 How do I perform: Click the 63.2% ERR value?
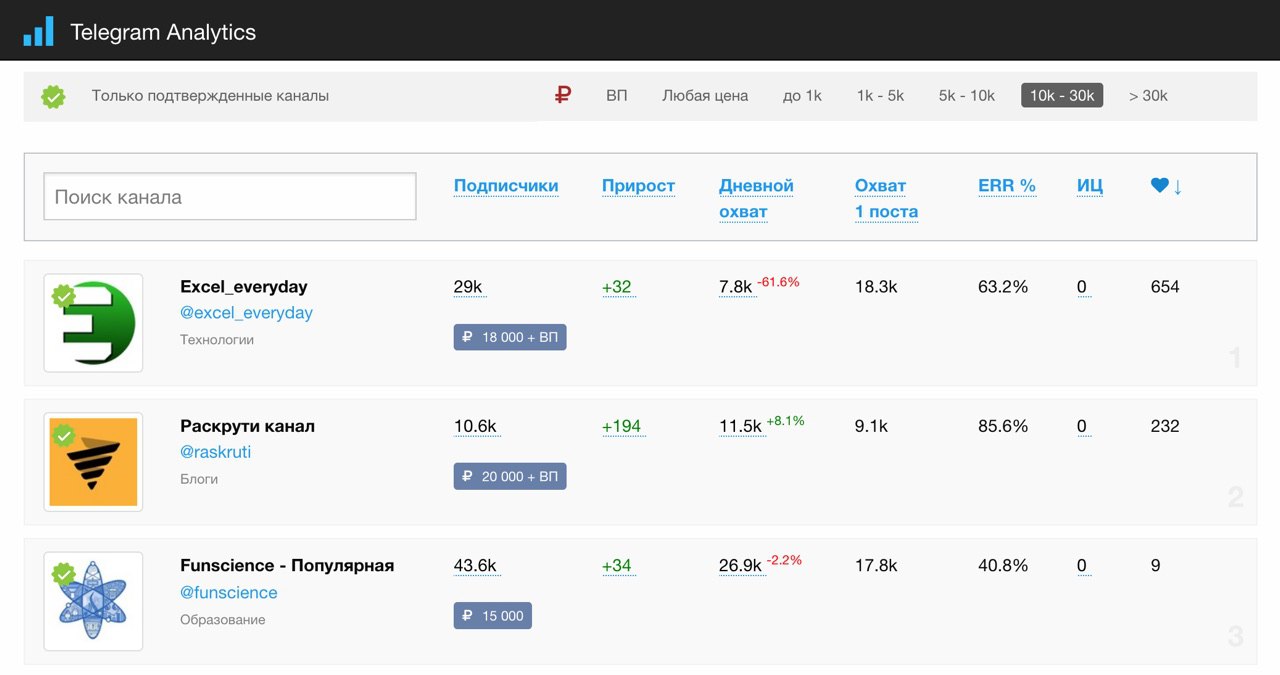pyautogui.click(x=1003, y=287)
